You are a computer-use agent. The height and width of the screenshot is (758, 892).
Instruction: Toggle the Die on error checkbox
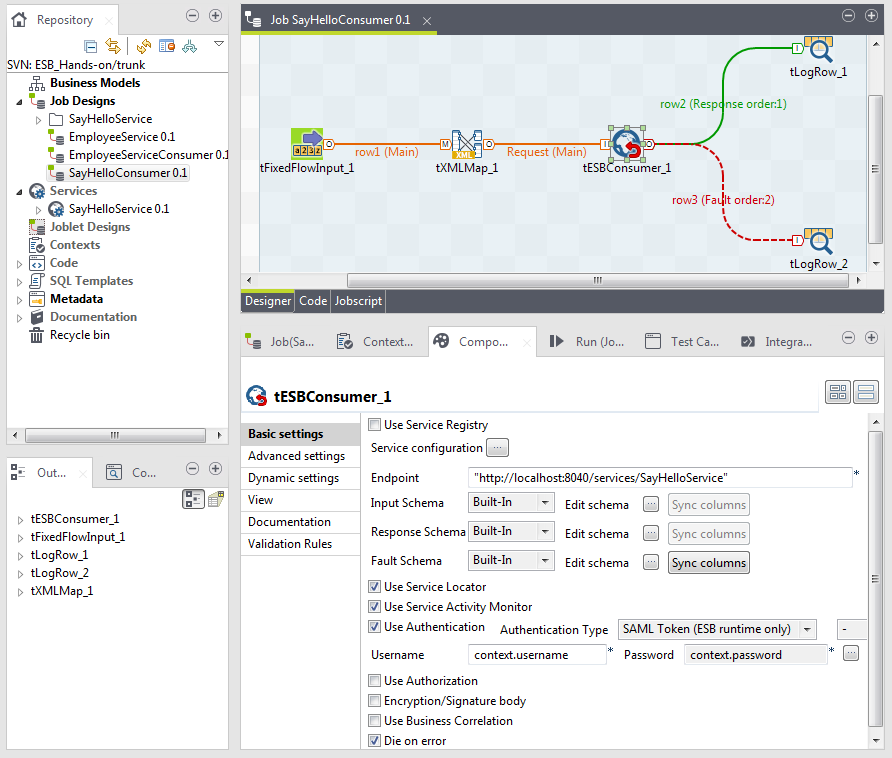point(375,741)
